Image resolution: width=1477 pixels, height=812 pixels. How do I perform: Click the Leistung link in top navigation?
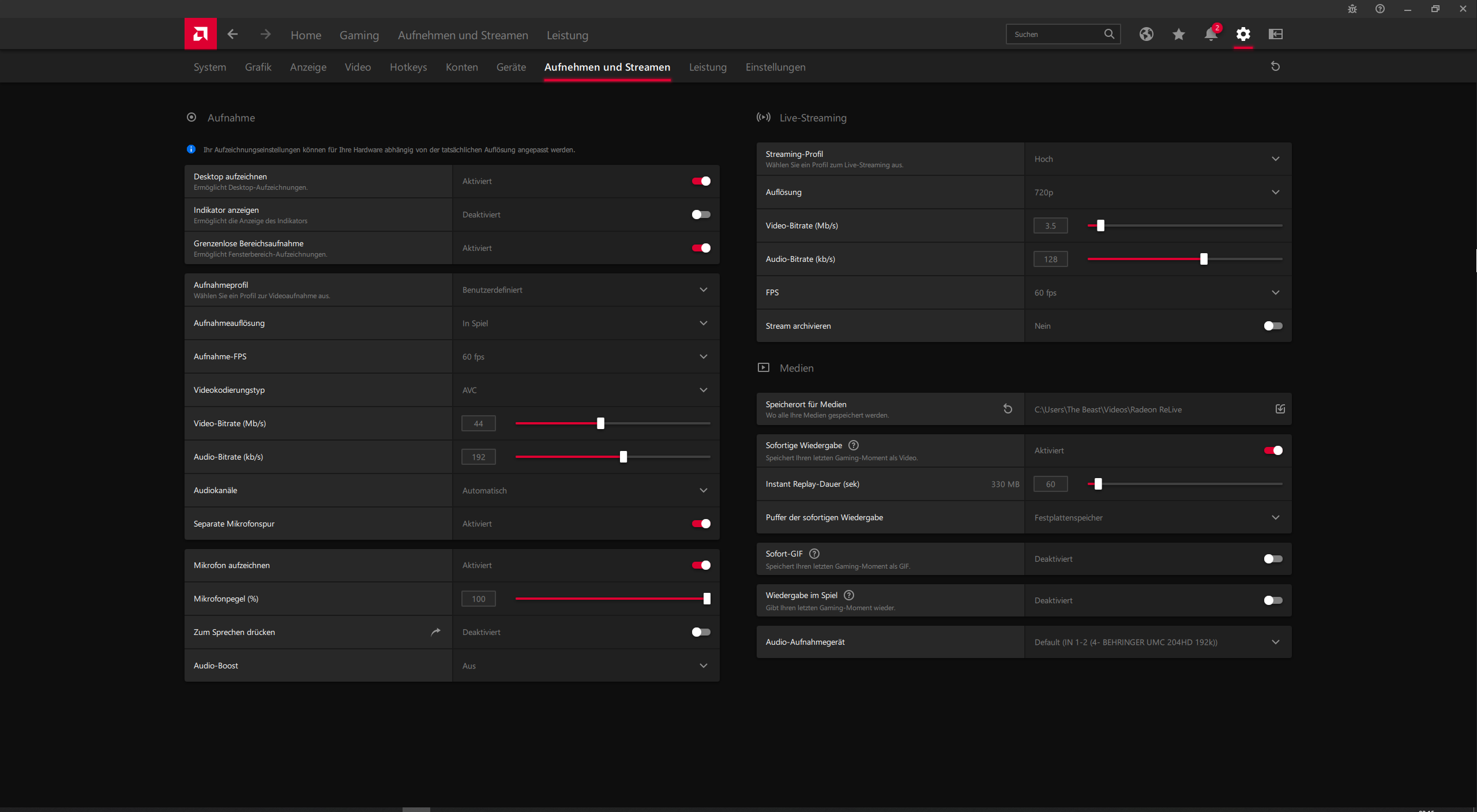[568, 35]
